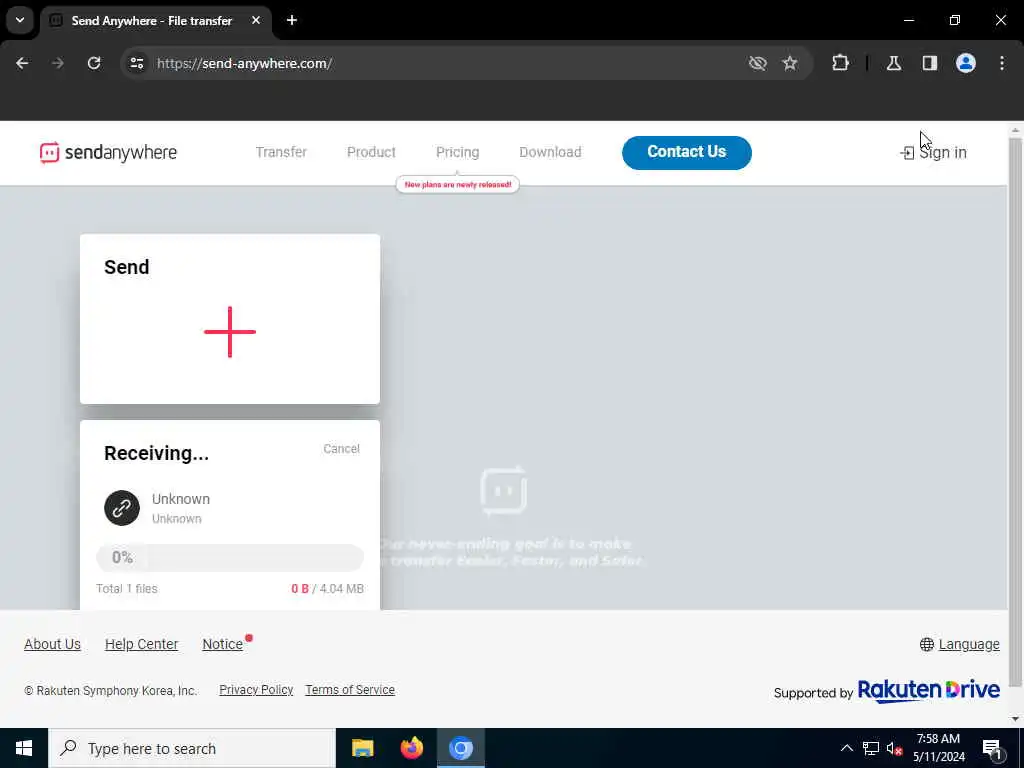Open the Extensions puzzle icon
1024x768 pixels.
840,63
